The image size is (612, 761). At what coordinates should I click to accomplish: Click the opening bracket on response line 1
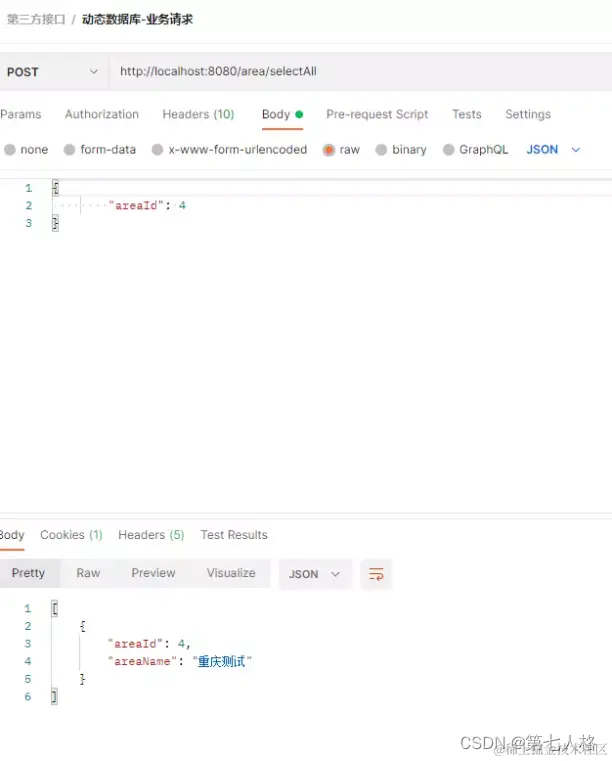tap(55, 608)
